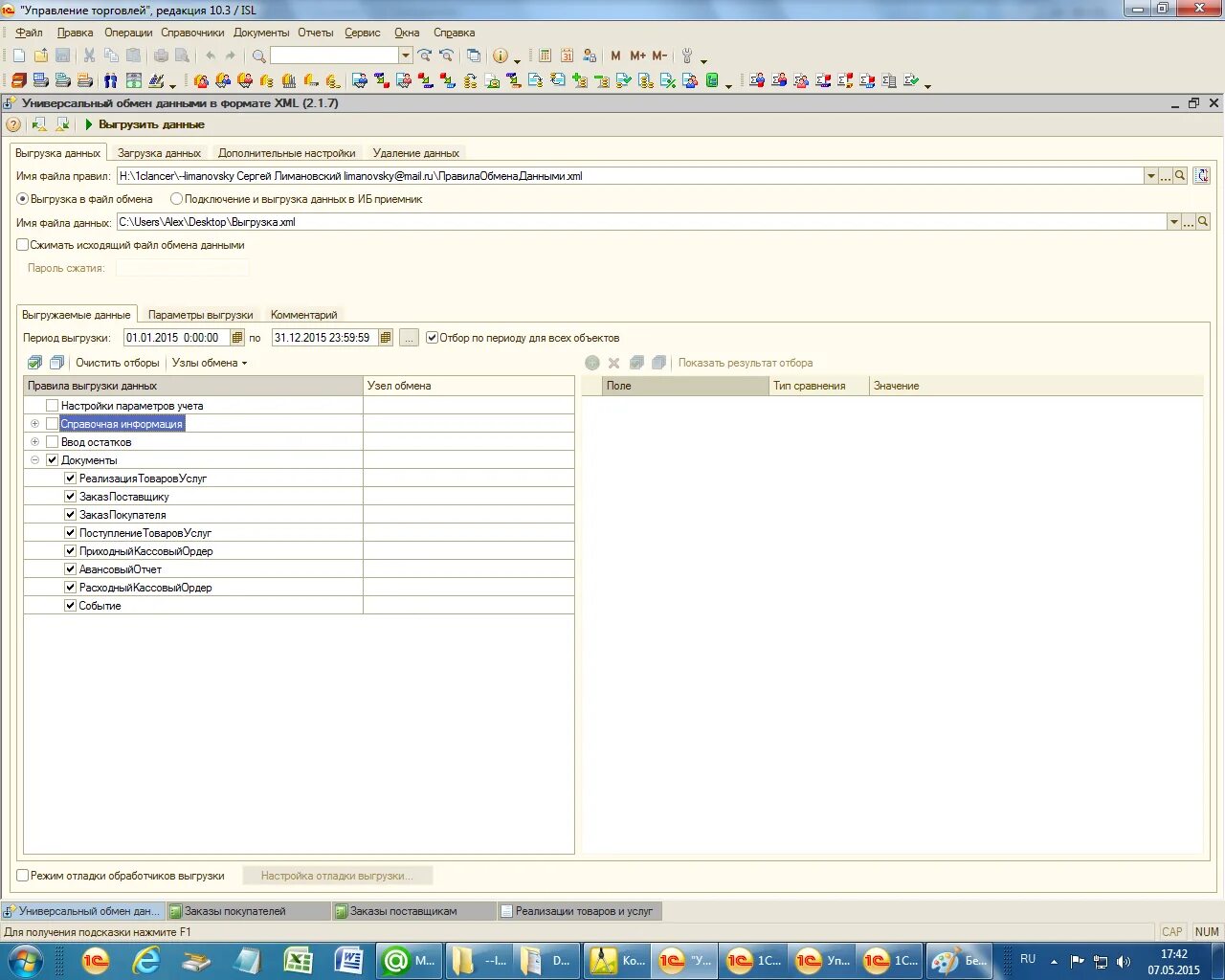The height and width of the screenshot is (980, 1225).
Task: Check the 'Ввод остатков' checkbox
Action: coord(52,442)
